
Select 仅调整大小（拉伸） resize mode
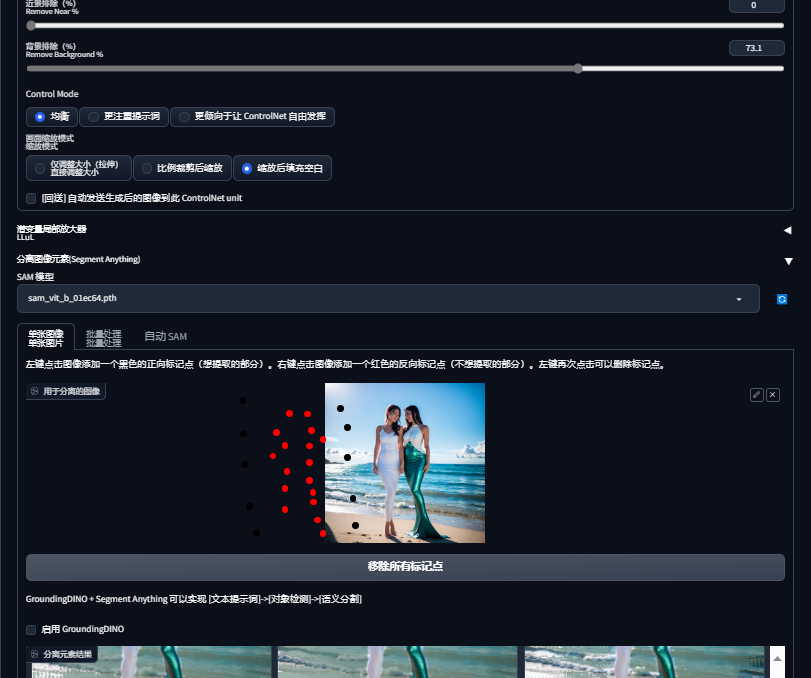(x=40, y=167)
